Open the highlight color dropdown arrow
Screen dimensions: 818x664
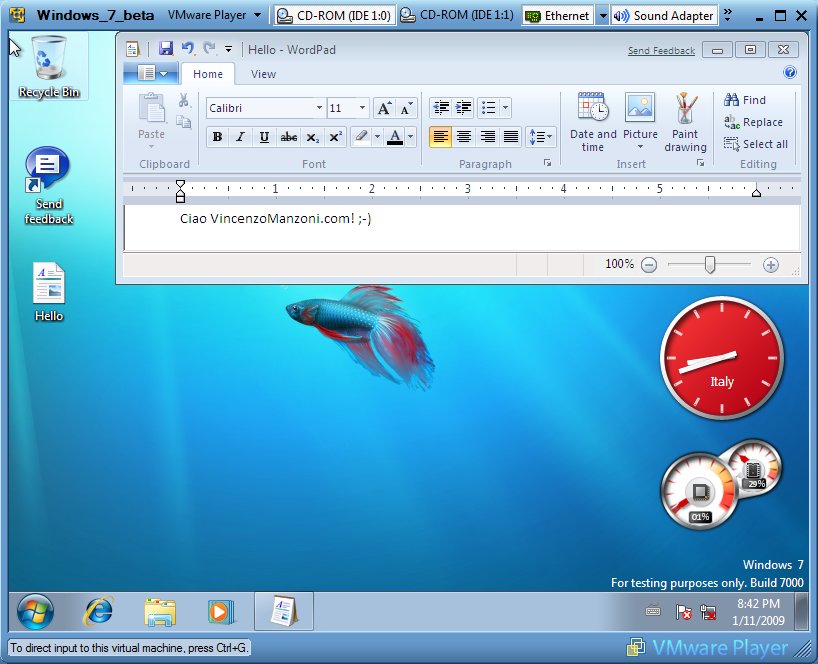[377, 137]
